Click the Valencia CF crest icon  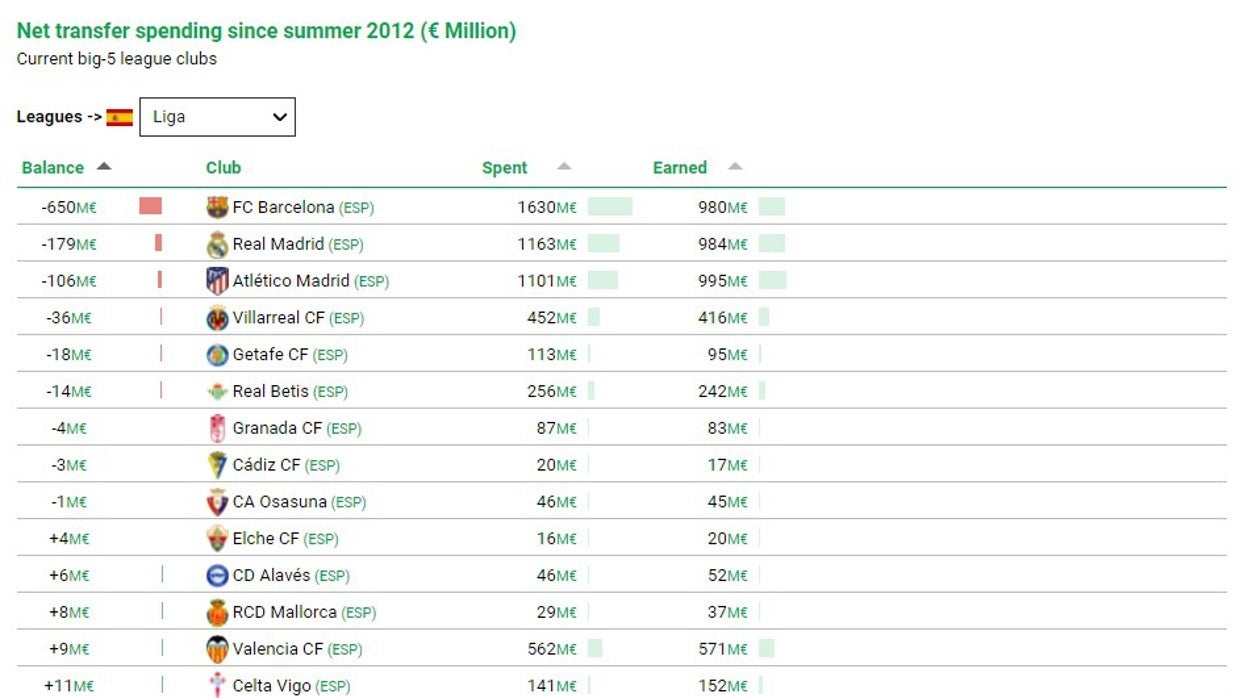click(x=217, y=649)
